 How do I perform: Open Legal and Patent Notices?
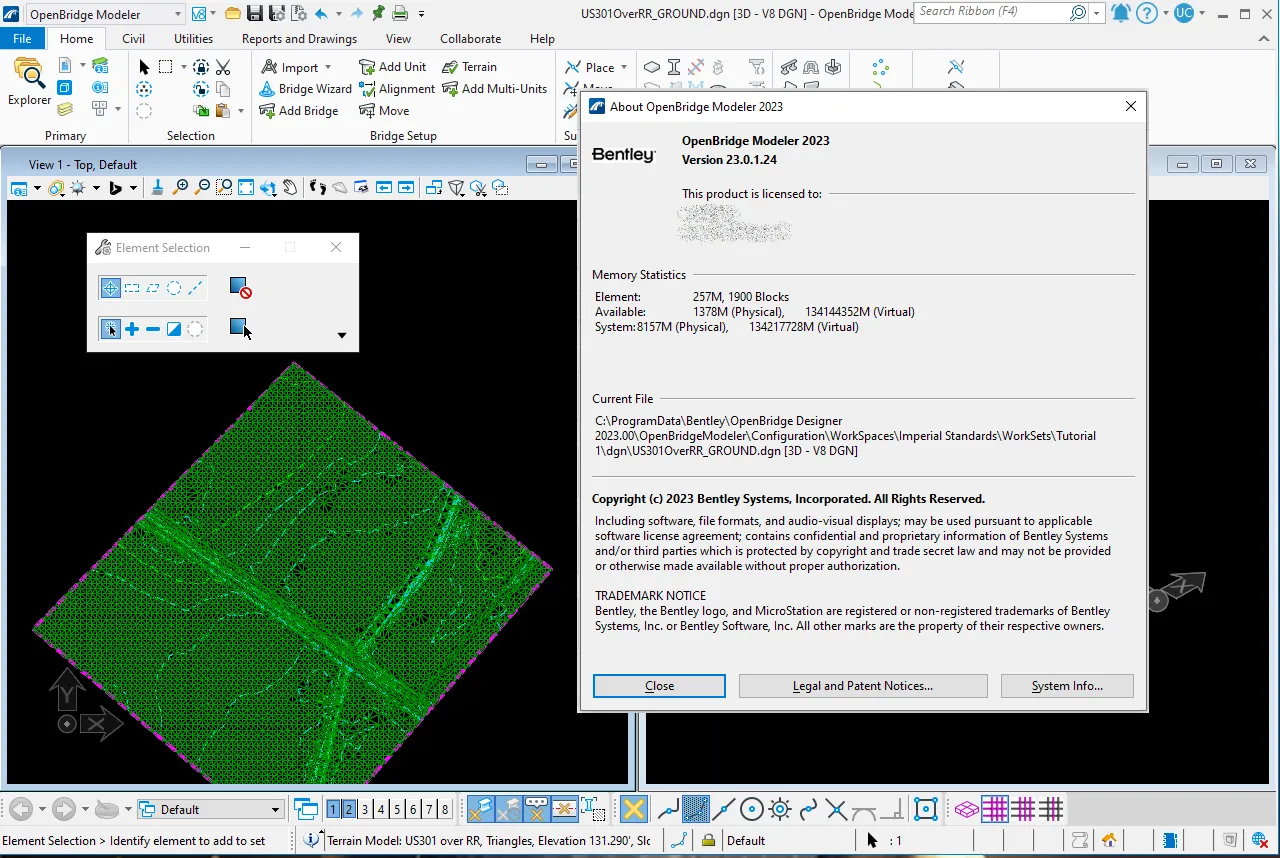[863, 686]
